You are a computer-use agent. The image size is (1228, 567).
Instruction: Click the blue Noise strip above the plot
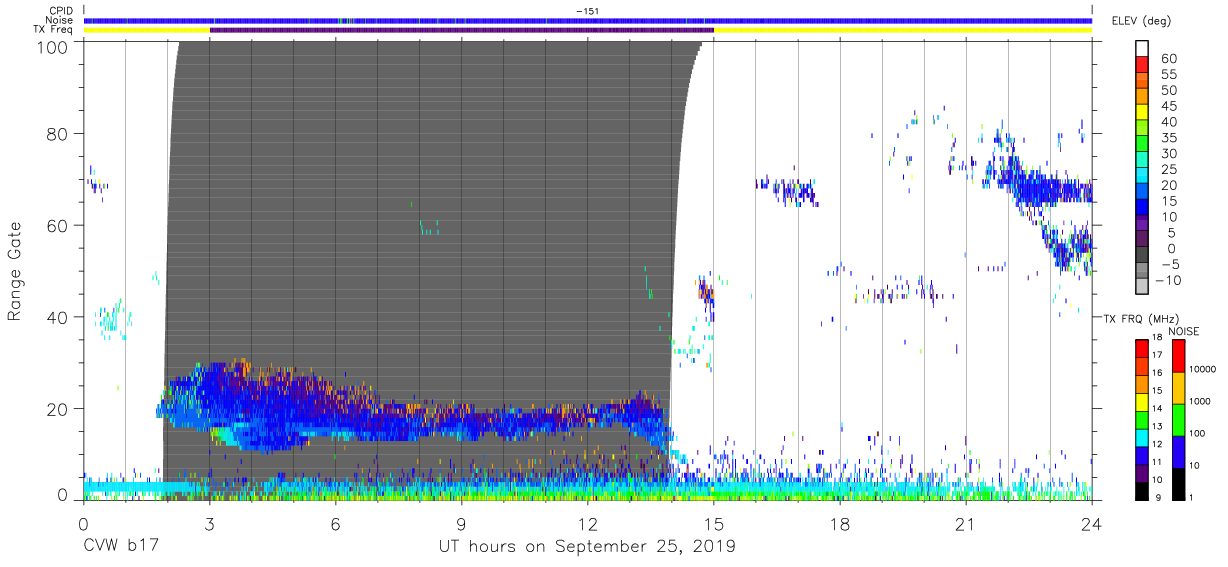[588, 20]
